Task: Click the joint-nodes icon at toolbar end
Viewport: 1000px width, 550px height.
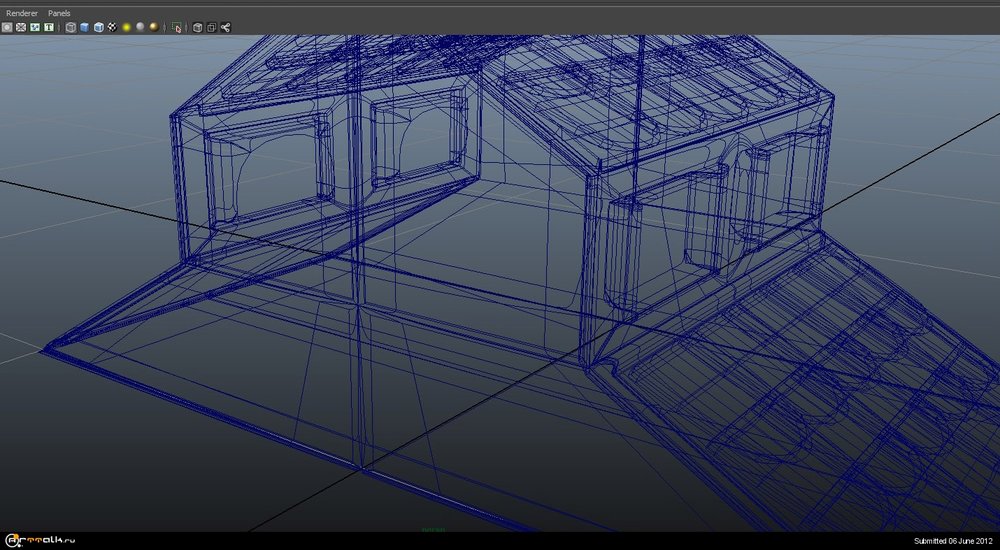Action: [x=225, y=28]
